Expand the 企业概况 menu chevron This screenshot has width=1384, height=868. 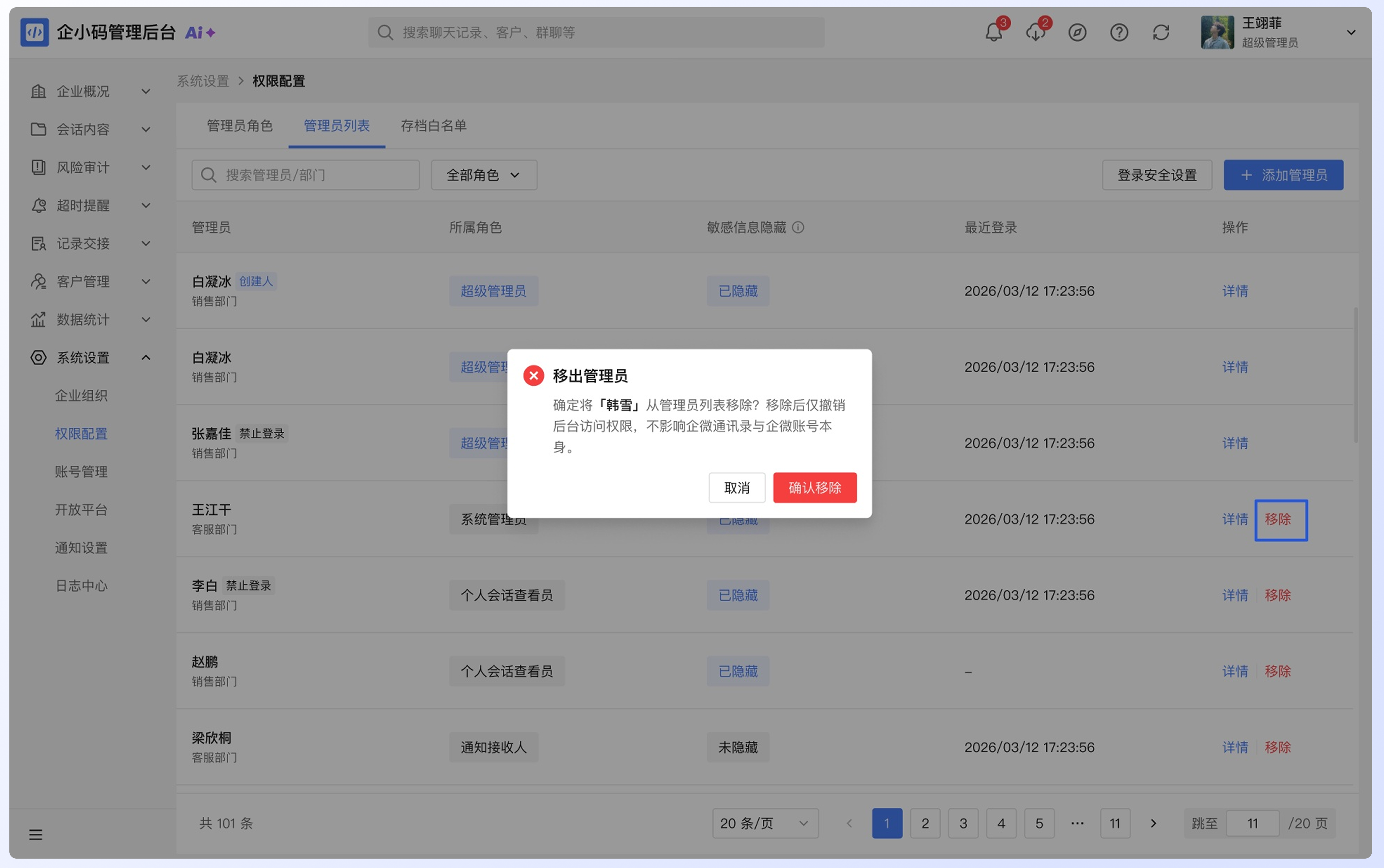coord(146,91)
